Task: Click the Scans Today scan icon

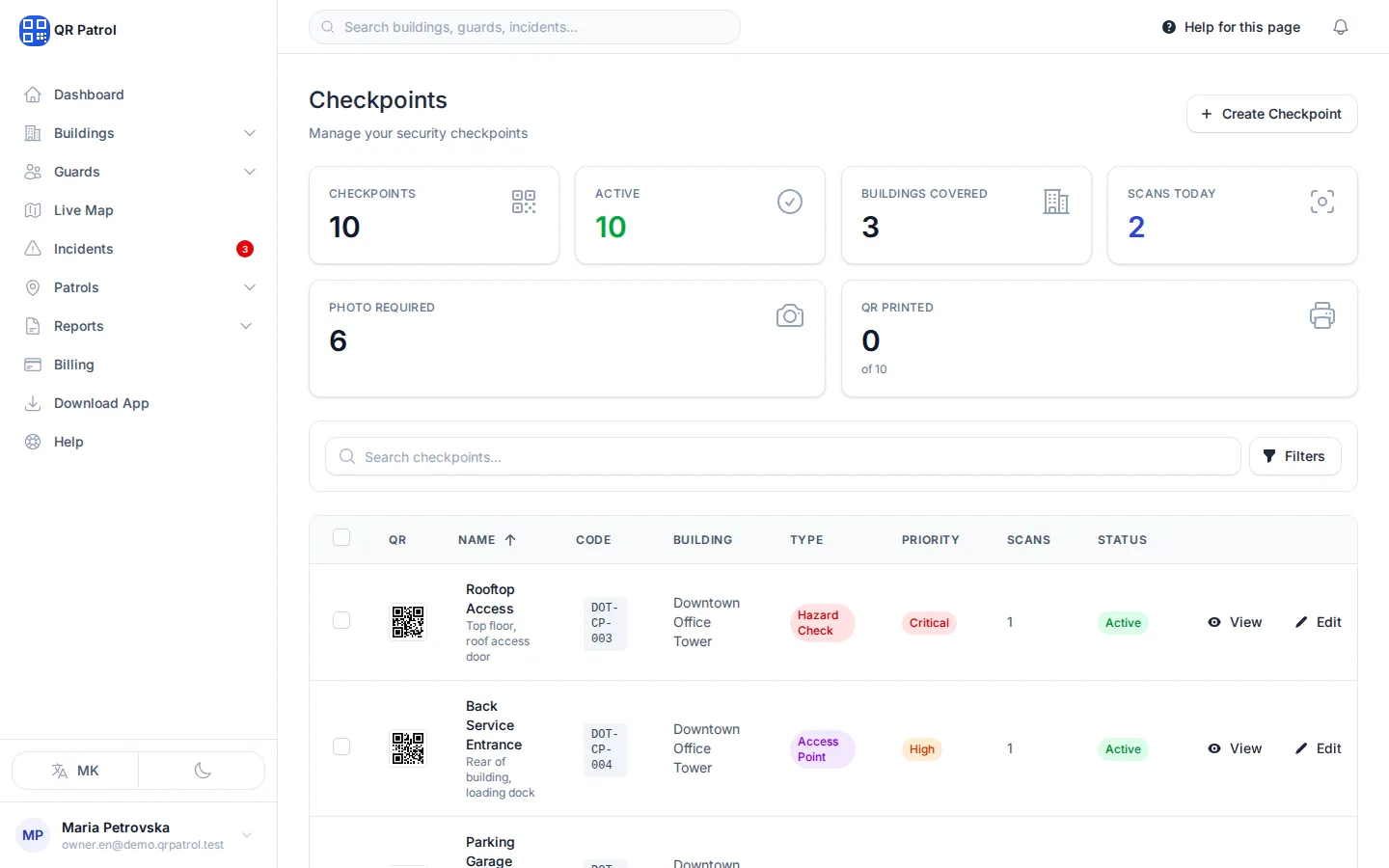Action: [x=1322, y=202]
